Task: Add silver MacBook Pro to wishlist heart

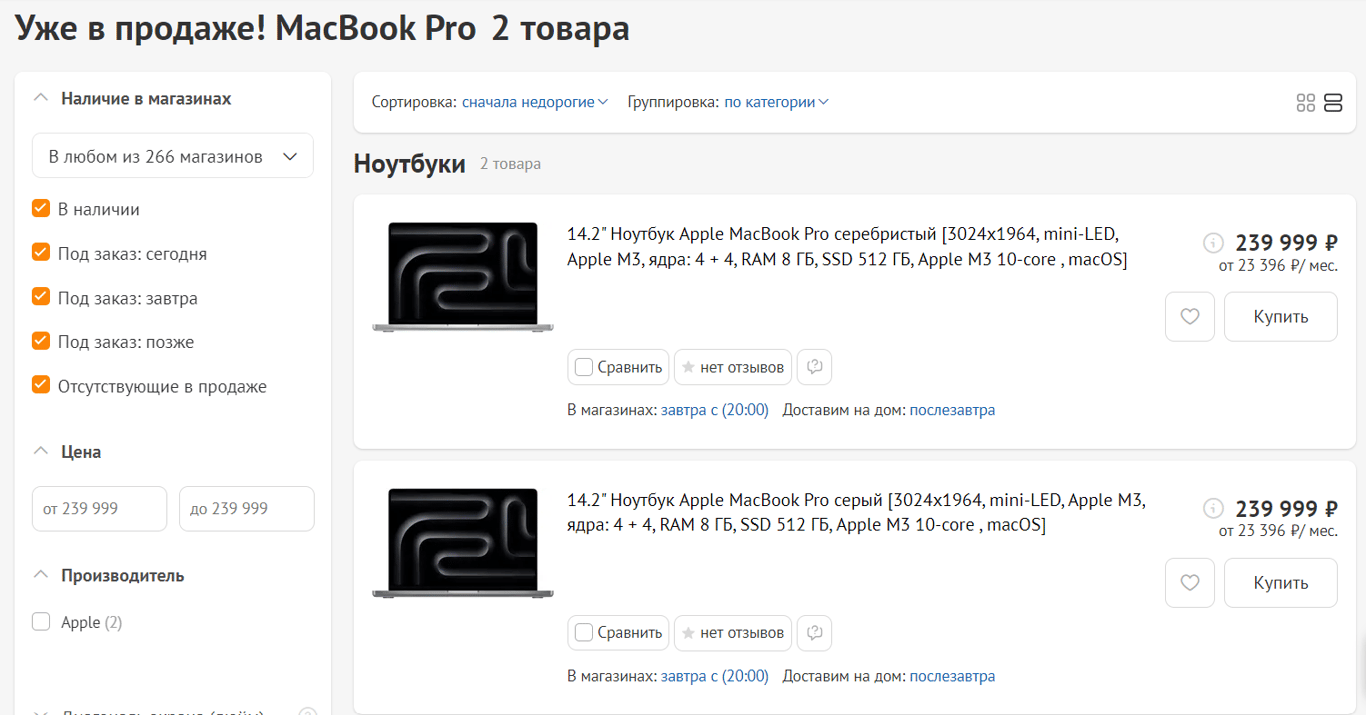Action: (x=1189, y=317)
